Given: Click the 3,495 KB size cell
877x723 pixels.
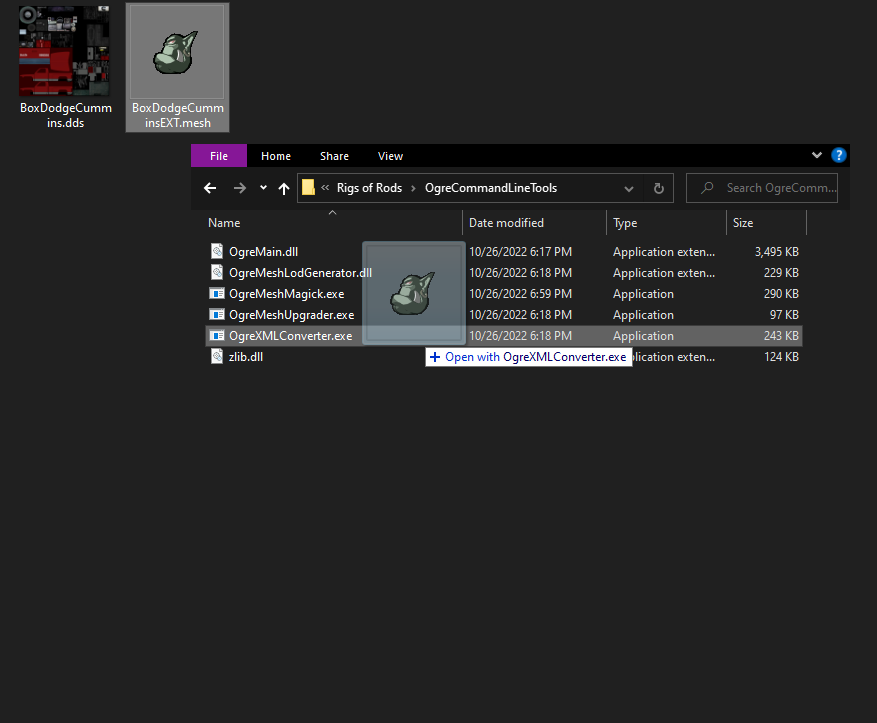Looking at the screenshot, I should pos(776,252).
